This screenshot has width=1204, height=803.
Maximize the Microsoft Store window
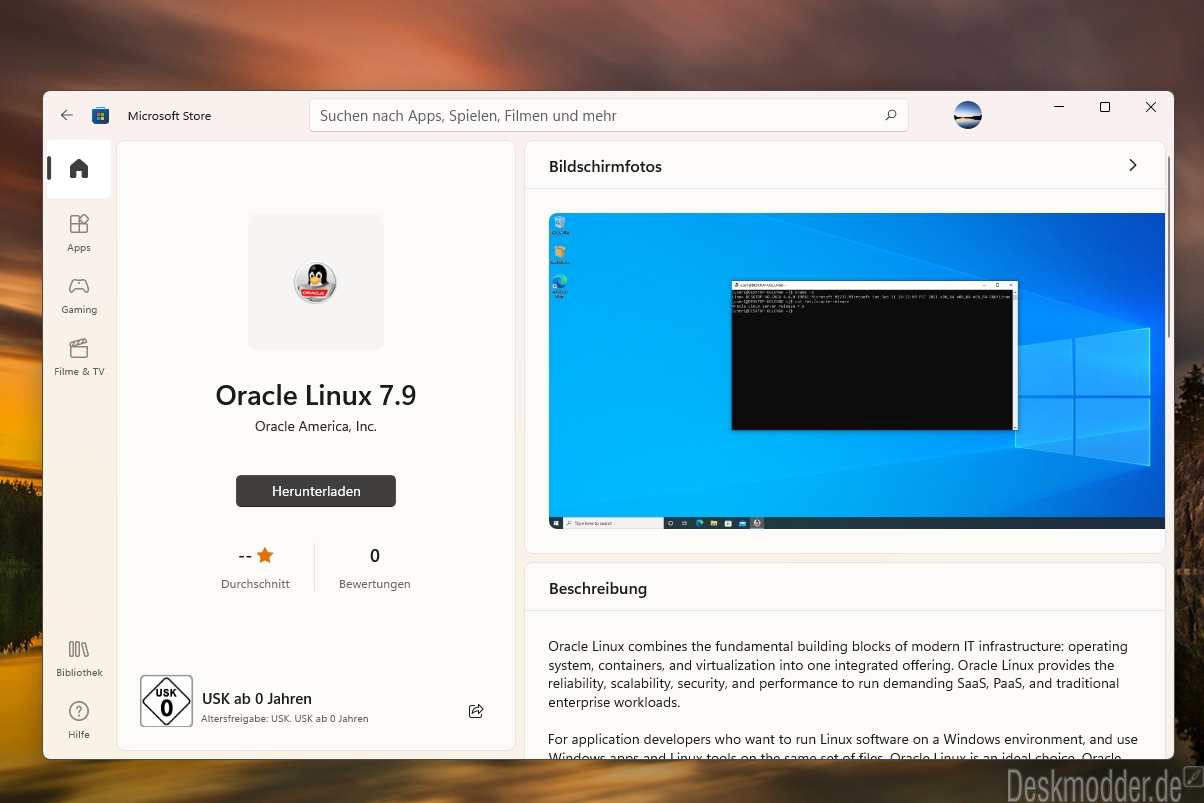[x=1105, y=107]
